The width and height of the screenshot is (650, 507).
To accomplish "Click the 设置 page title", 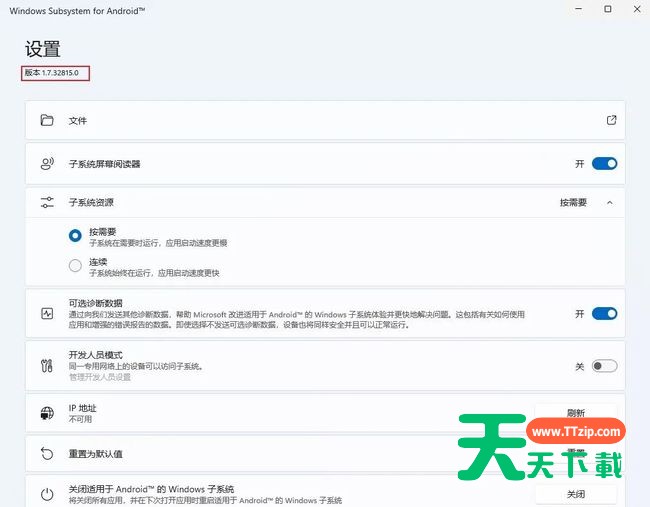I will click(x=43, y=49).
